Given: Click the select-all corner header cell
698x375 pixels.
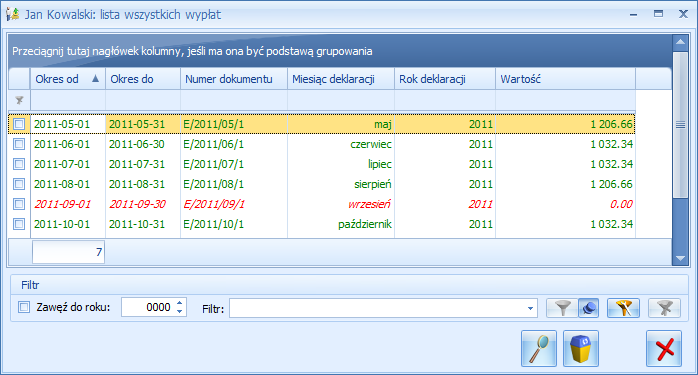Looking at the screenshot, I should [19, 79].
